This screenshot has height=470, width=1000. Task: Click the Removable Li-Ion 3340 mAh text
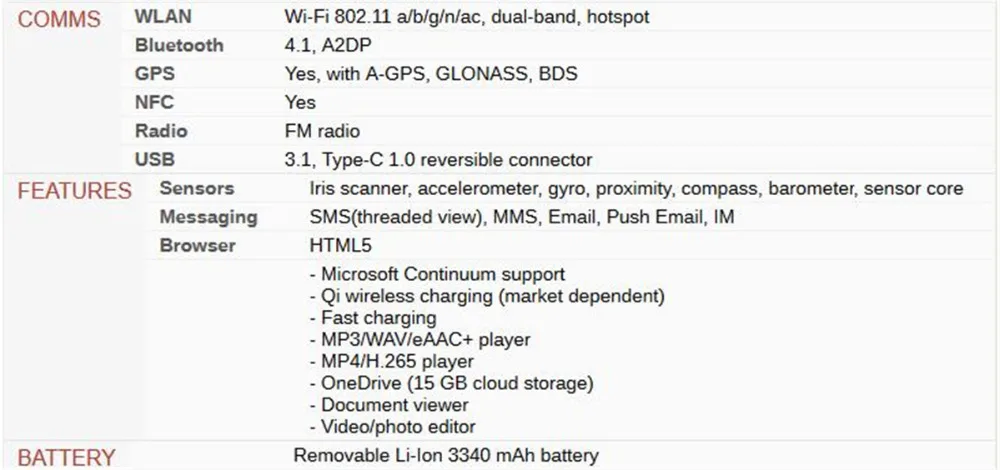[x=446, y=455]
